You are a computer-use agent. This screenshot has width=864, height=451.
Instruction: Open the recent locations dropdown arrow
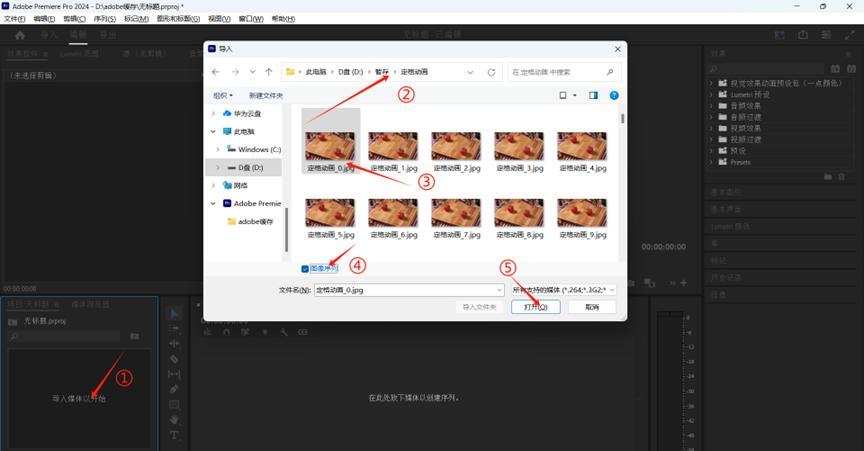[x=252, y=72]
